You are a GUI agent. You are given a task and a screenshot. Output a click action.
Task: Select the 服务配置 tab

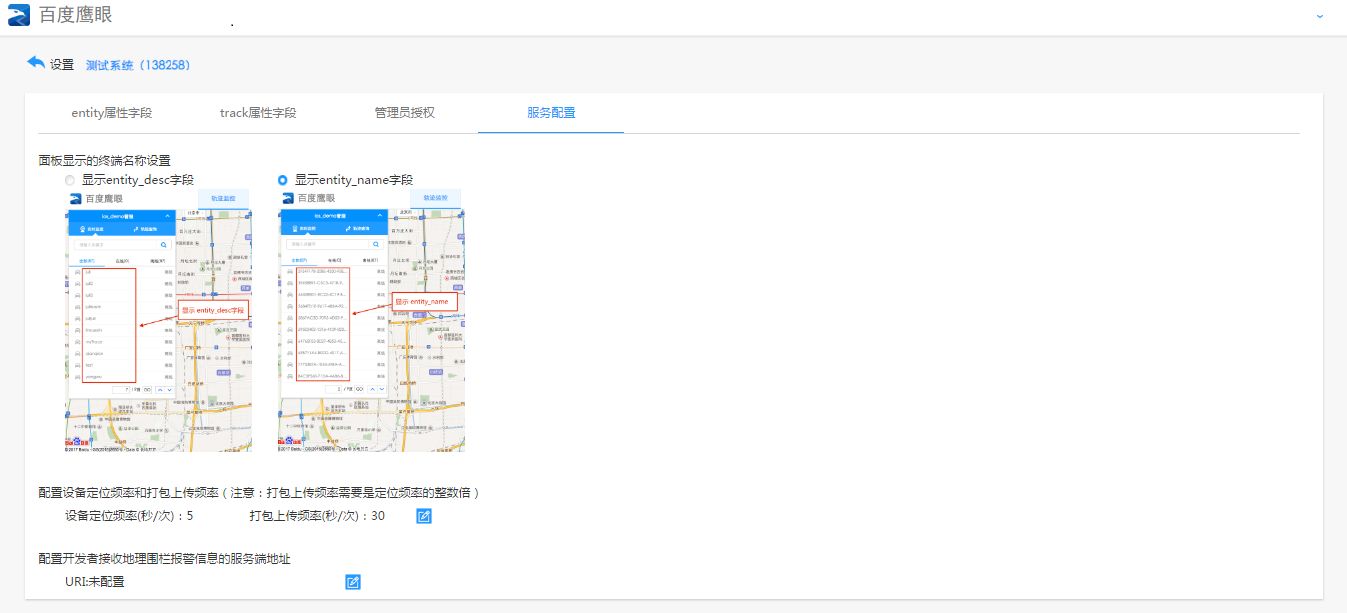coord(551,112)
